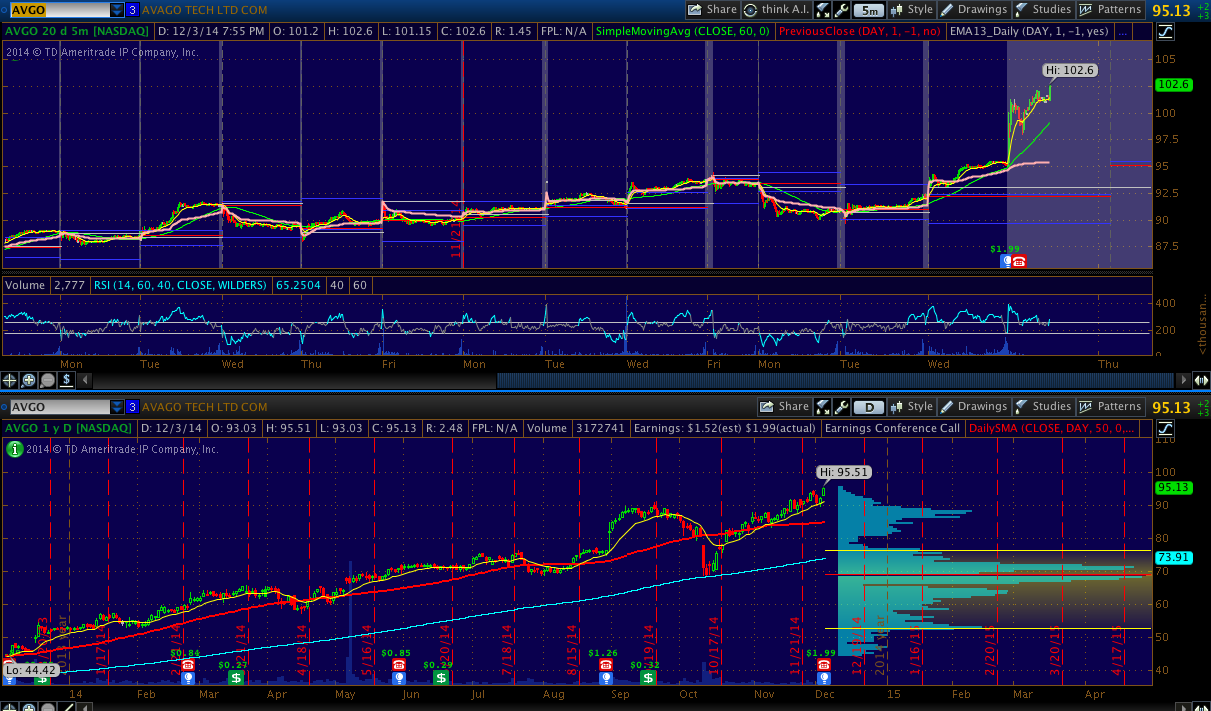This screenshot has width=1211, height=711.
Task: Open the 5m timeframe selector
Action: [870, 10]
